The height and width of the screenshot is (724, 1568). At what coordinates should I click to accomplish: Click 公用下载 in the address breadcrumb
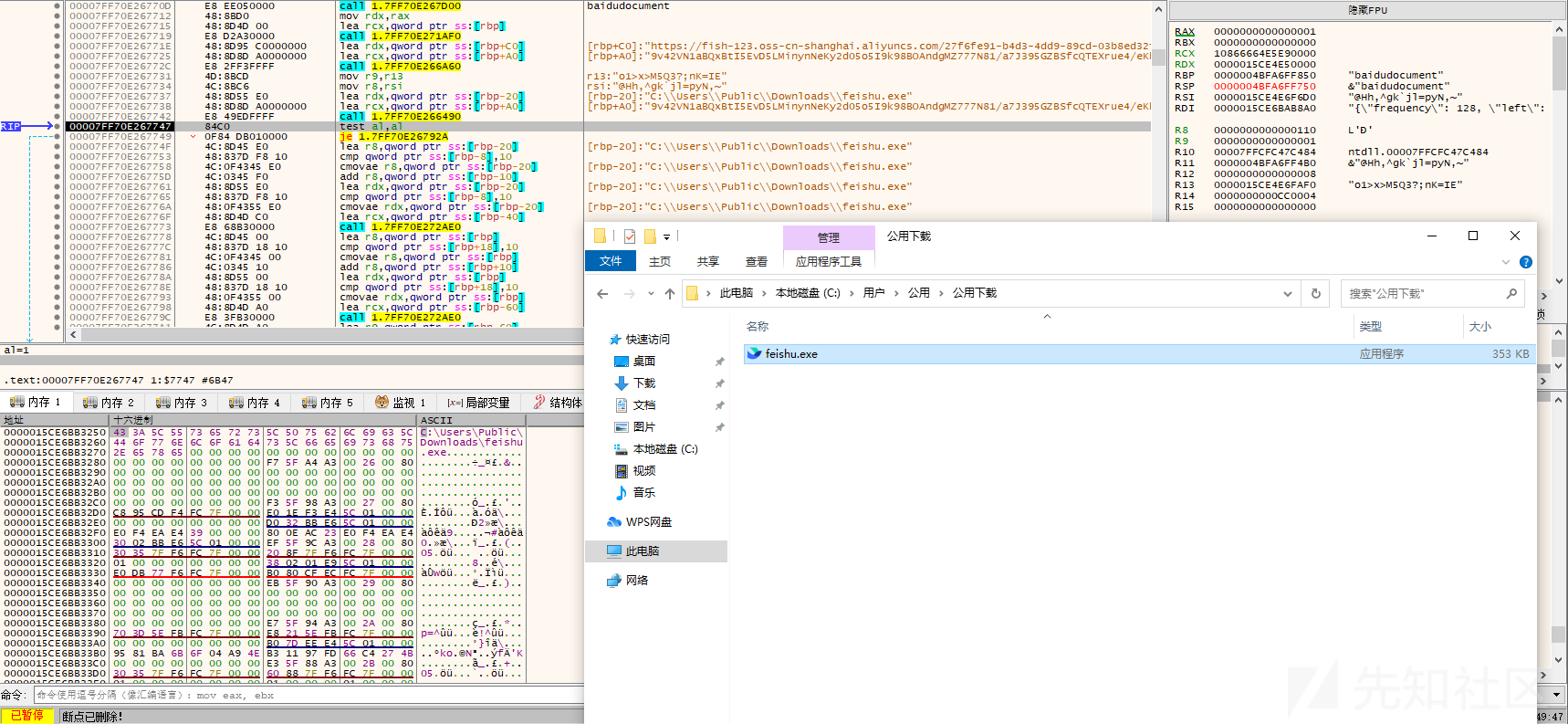click(x=975, y=293)
